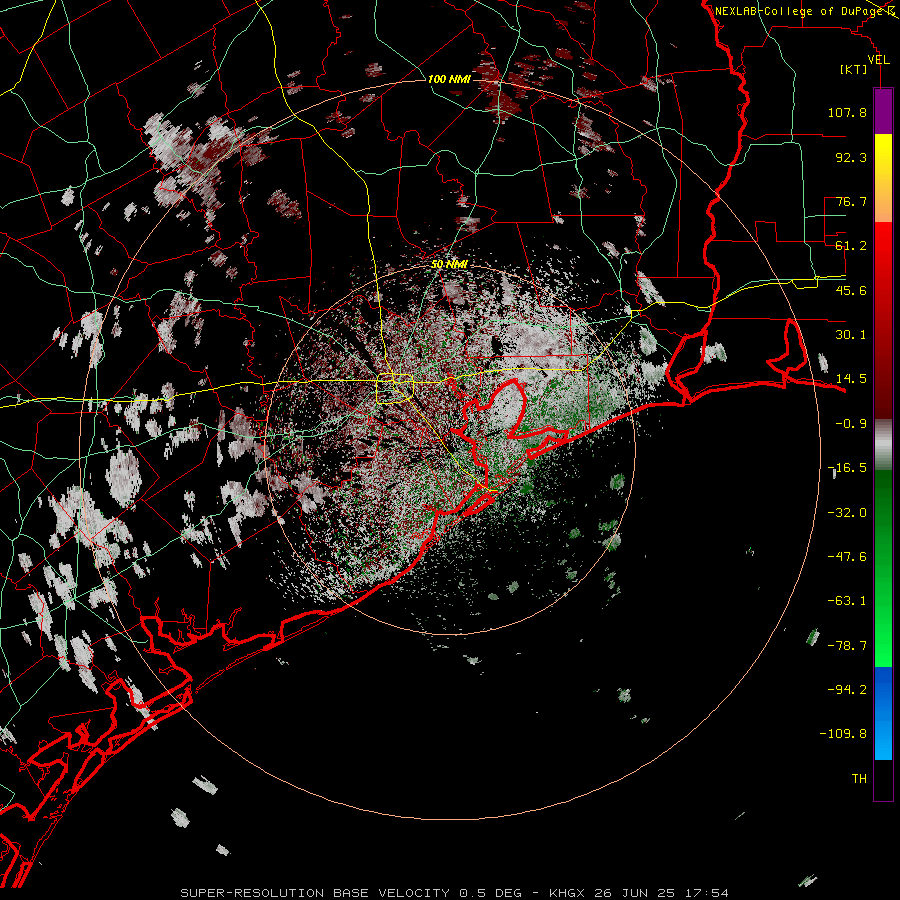Click the 92.3 scale value

851,157
